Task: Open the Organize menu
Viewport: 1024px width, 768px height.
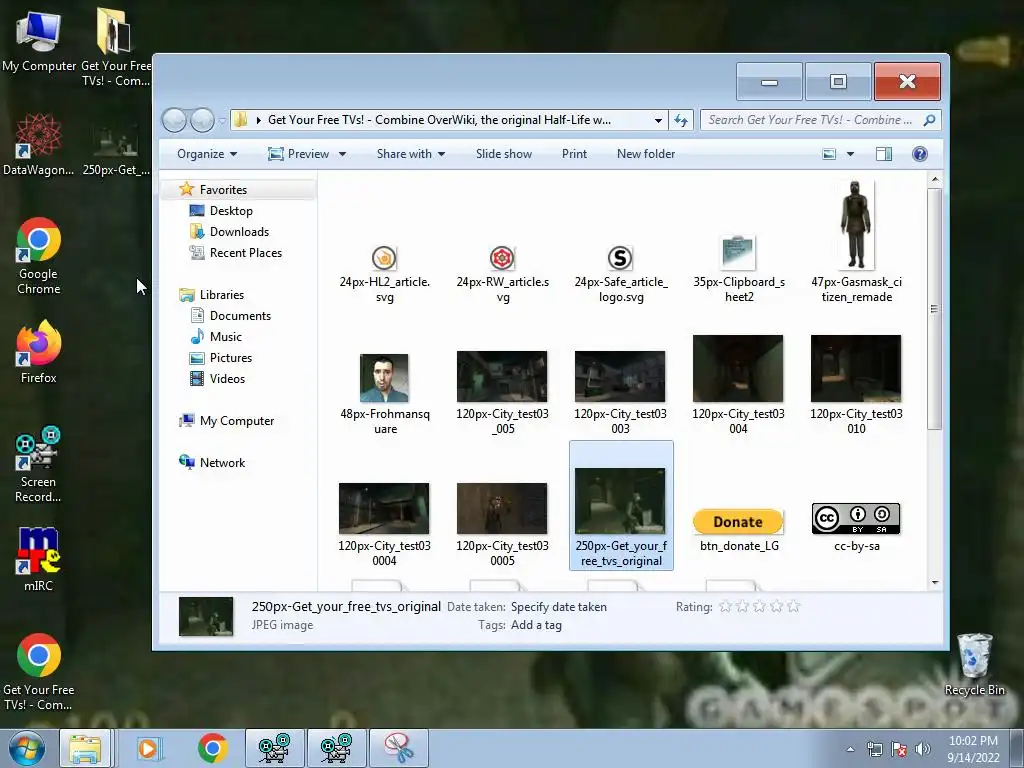Action: [x=207, y=154]
